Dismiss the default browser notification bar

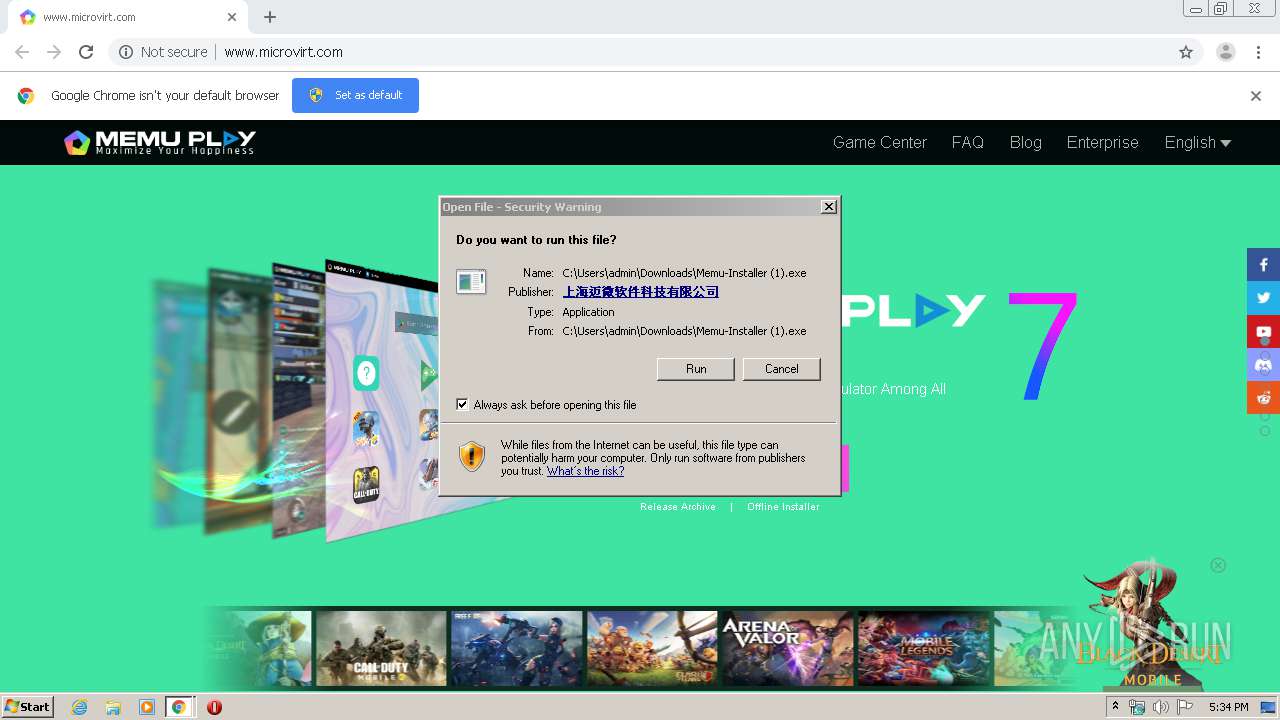1256,96
